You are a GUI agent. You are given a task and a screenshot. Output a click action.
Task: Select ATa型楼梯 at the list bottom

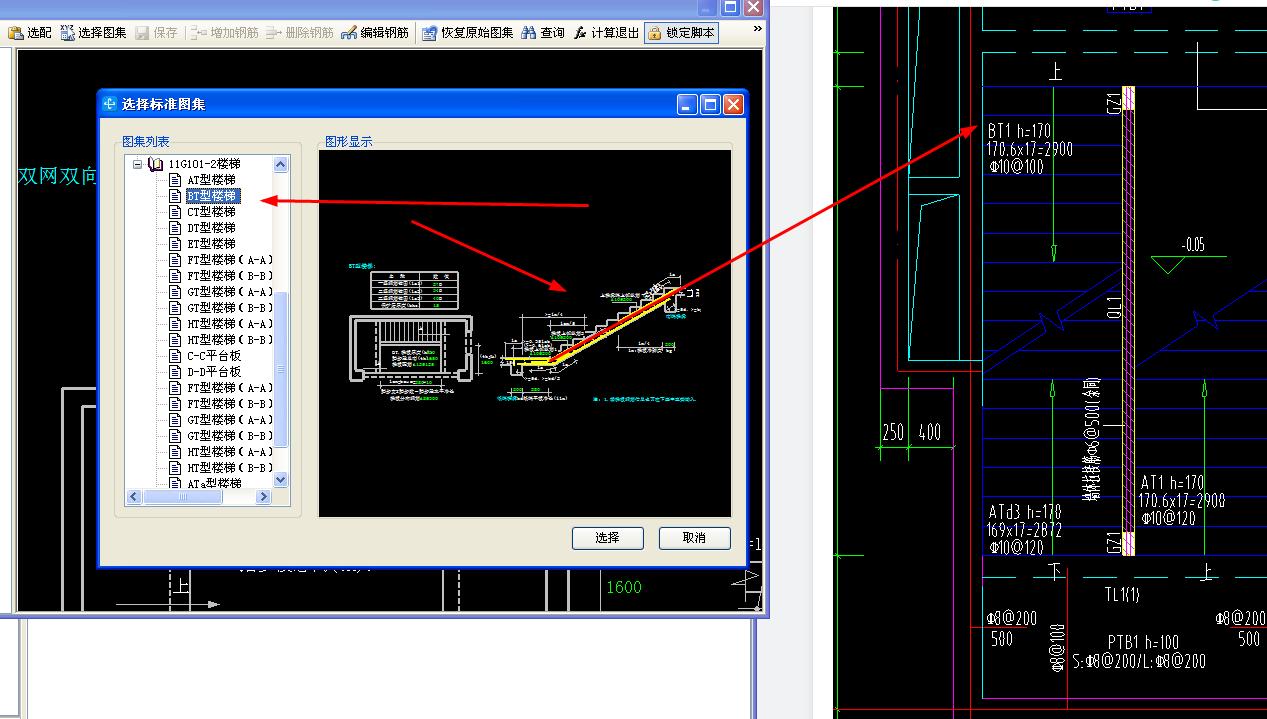point(214,483)
